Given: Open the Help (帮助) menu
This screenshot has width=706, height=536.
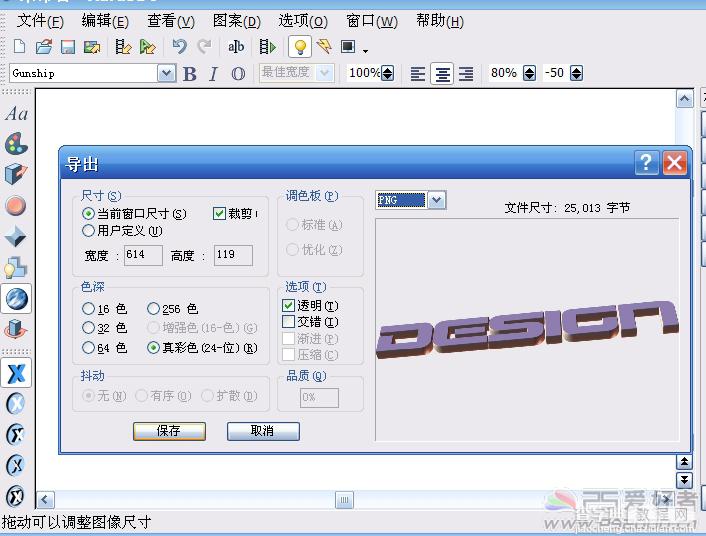Looking at the screenshot, I should (x=440, y=21).
